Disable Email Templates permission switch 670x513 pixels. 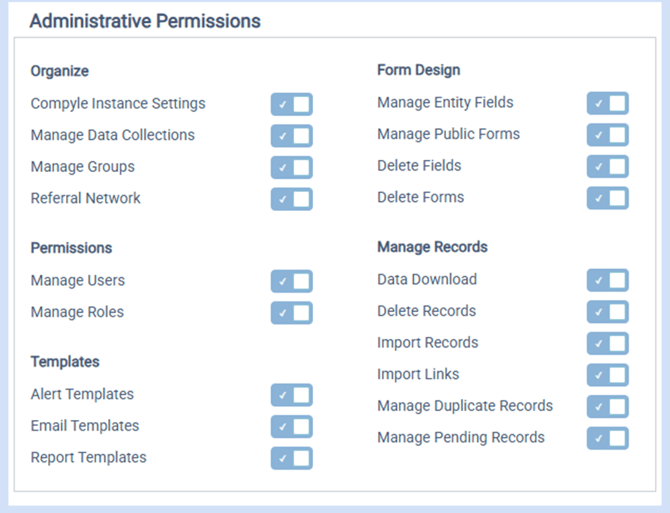[291, 427]
